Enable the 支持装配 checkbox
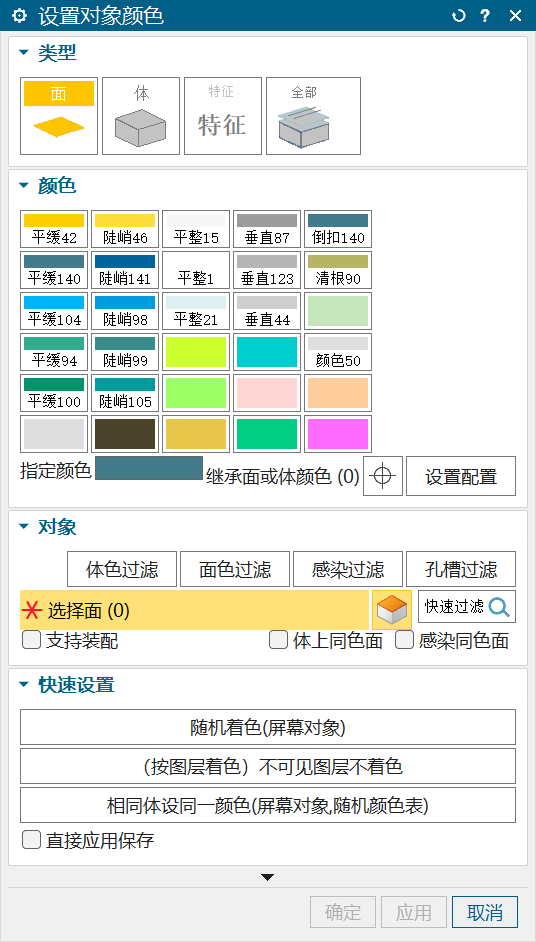This screenshot has height=942, width=536. tap(31, 640)
